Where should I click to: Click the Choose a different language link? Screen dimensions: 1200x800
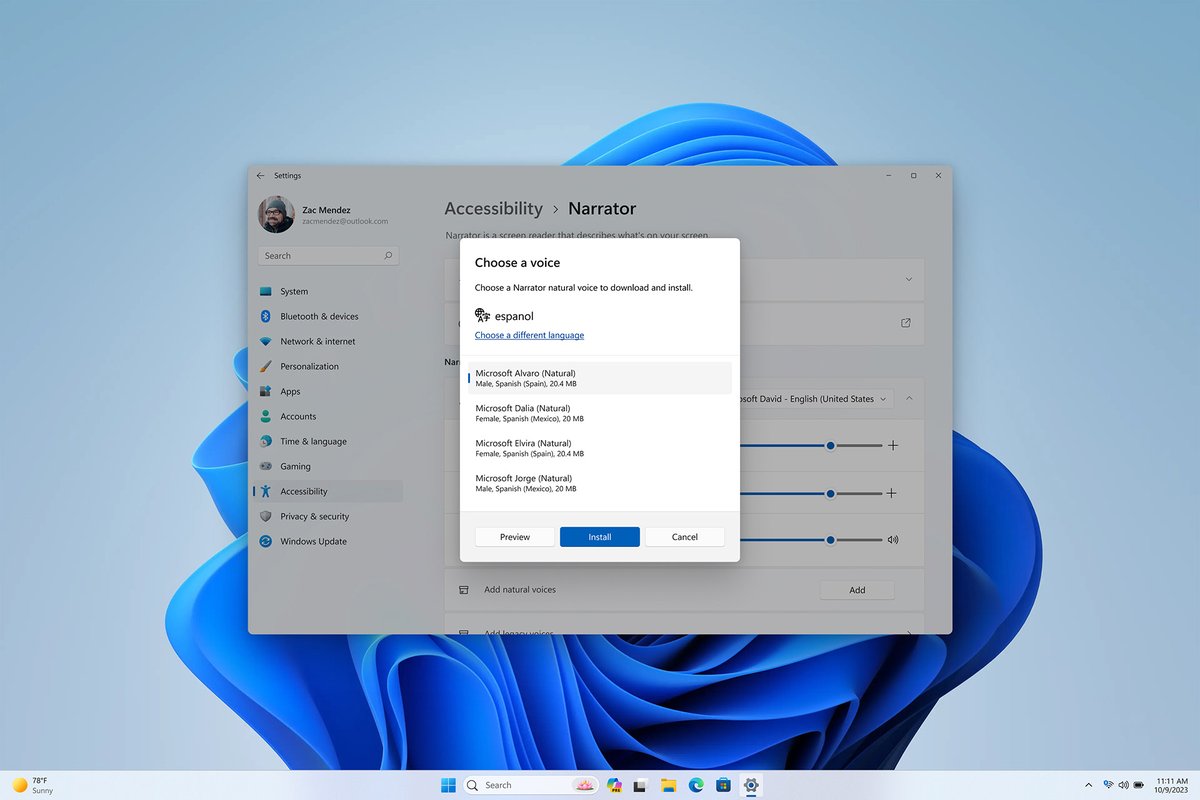(x=529, y=335)
